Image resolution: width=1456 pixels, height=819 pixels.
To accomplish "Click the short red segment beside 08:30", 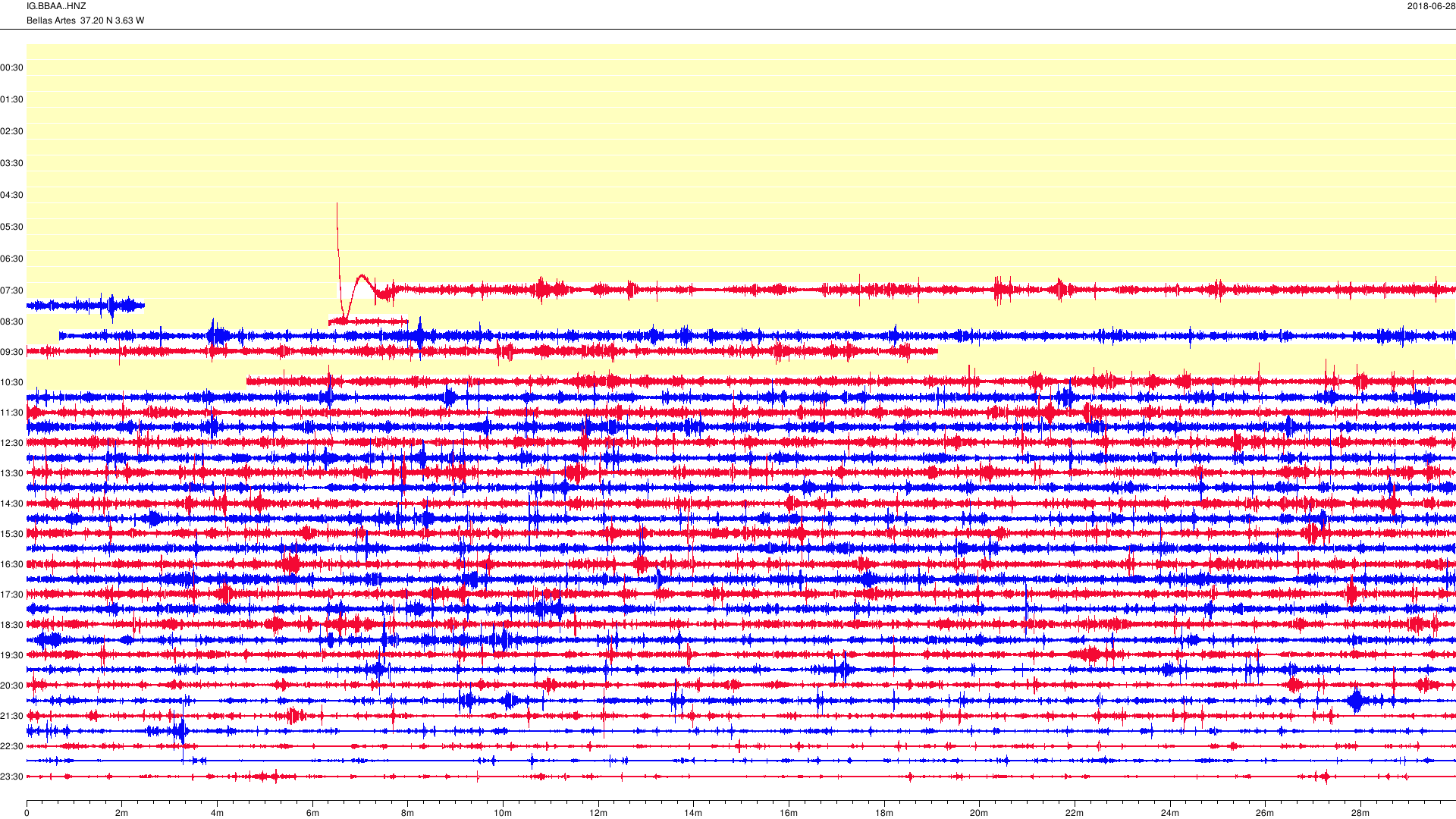I will tap(369, 322).
